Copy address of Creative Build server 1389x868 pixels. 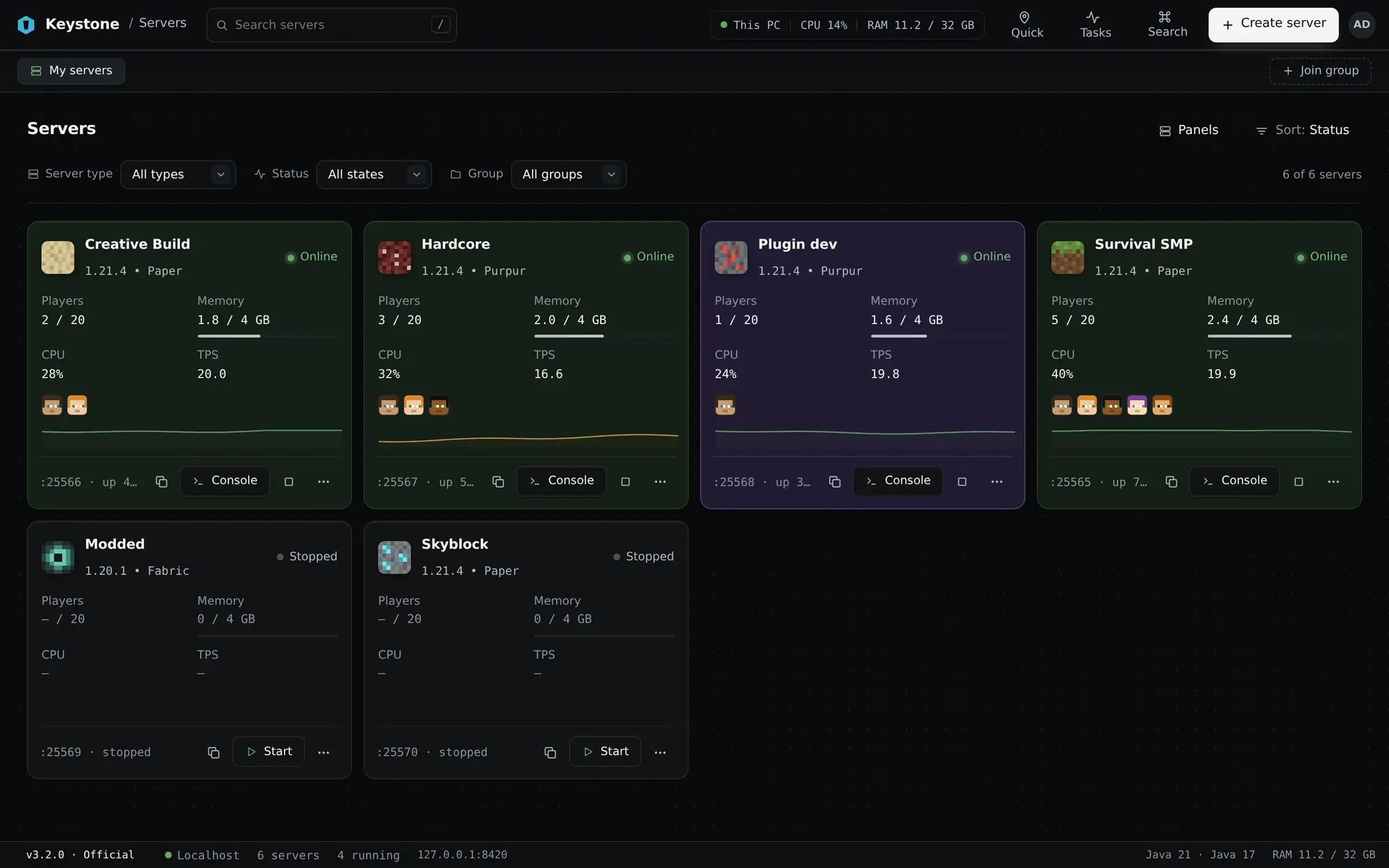(x=161, y=481)
